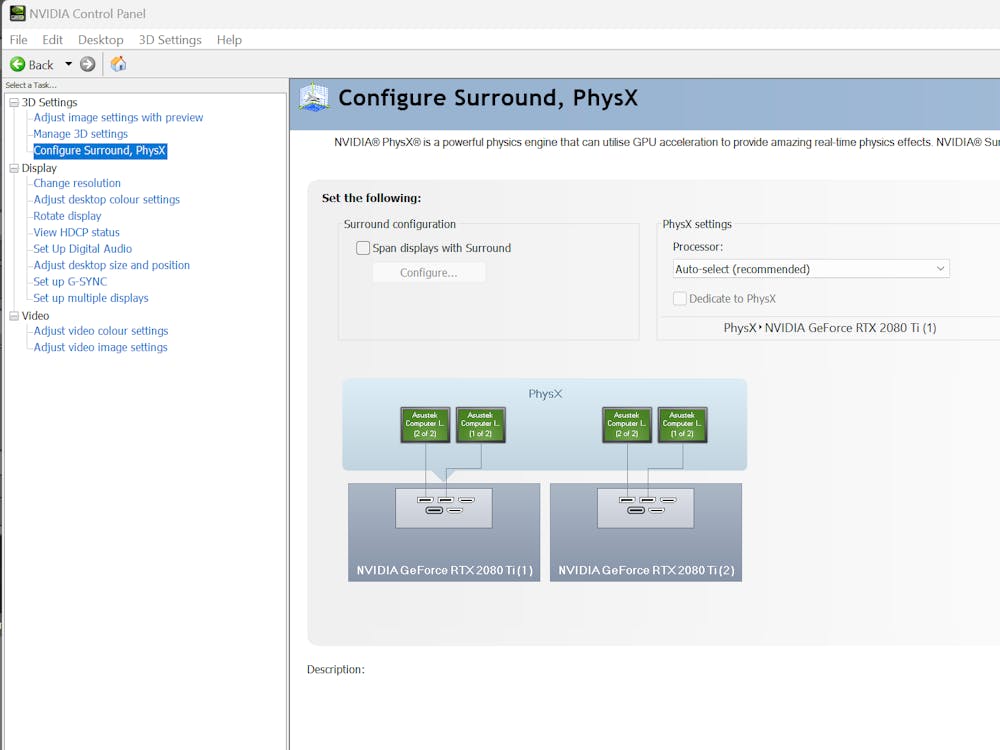The width and height of the screenshot is (1000, 750).
Task: Click the grey Forward arrow icon
Action: click(x=88, y=64)
